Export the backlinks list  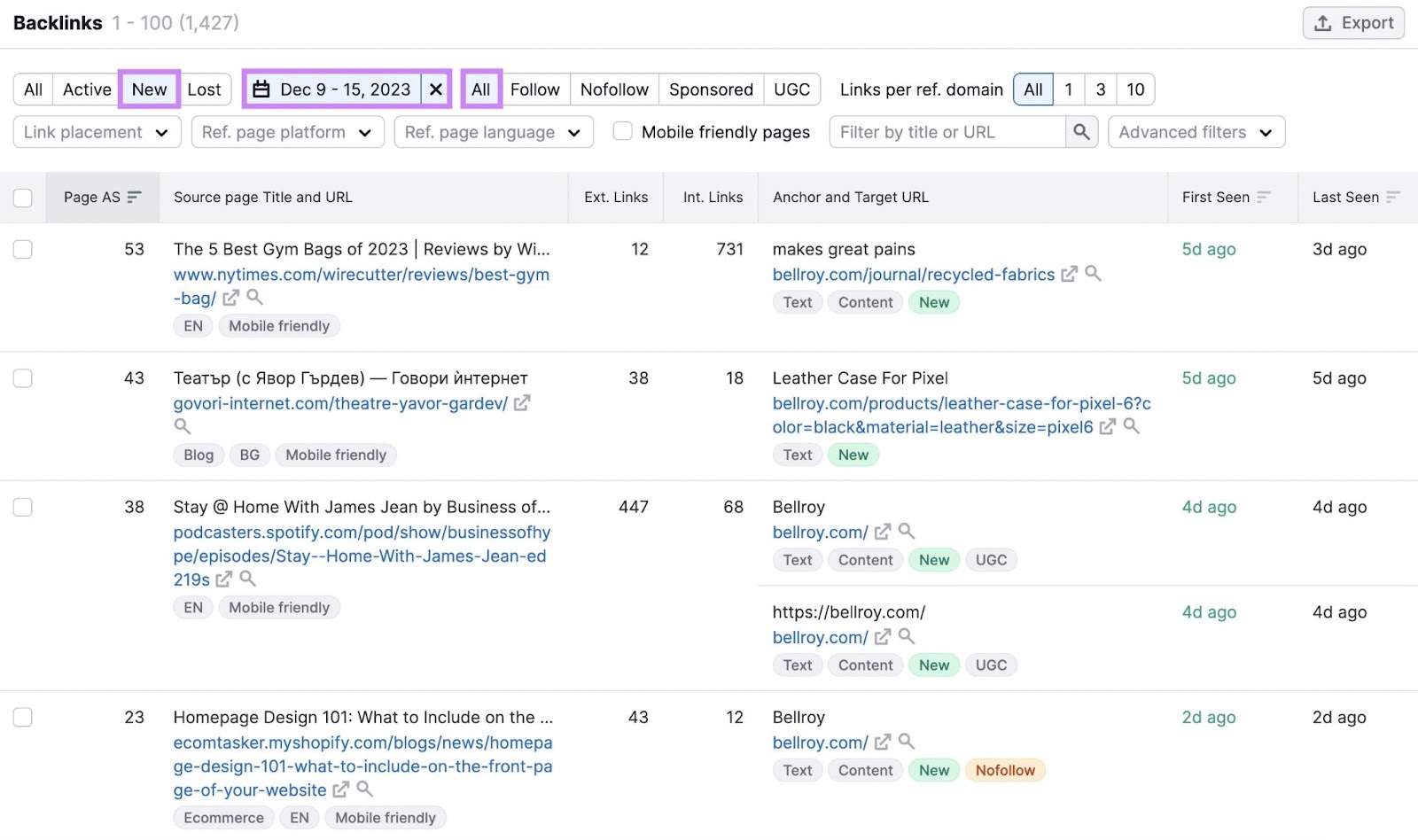coord(1353,23)
